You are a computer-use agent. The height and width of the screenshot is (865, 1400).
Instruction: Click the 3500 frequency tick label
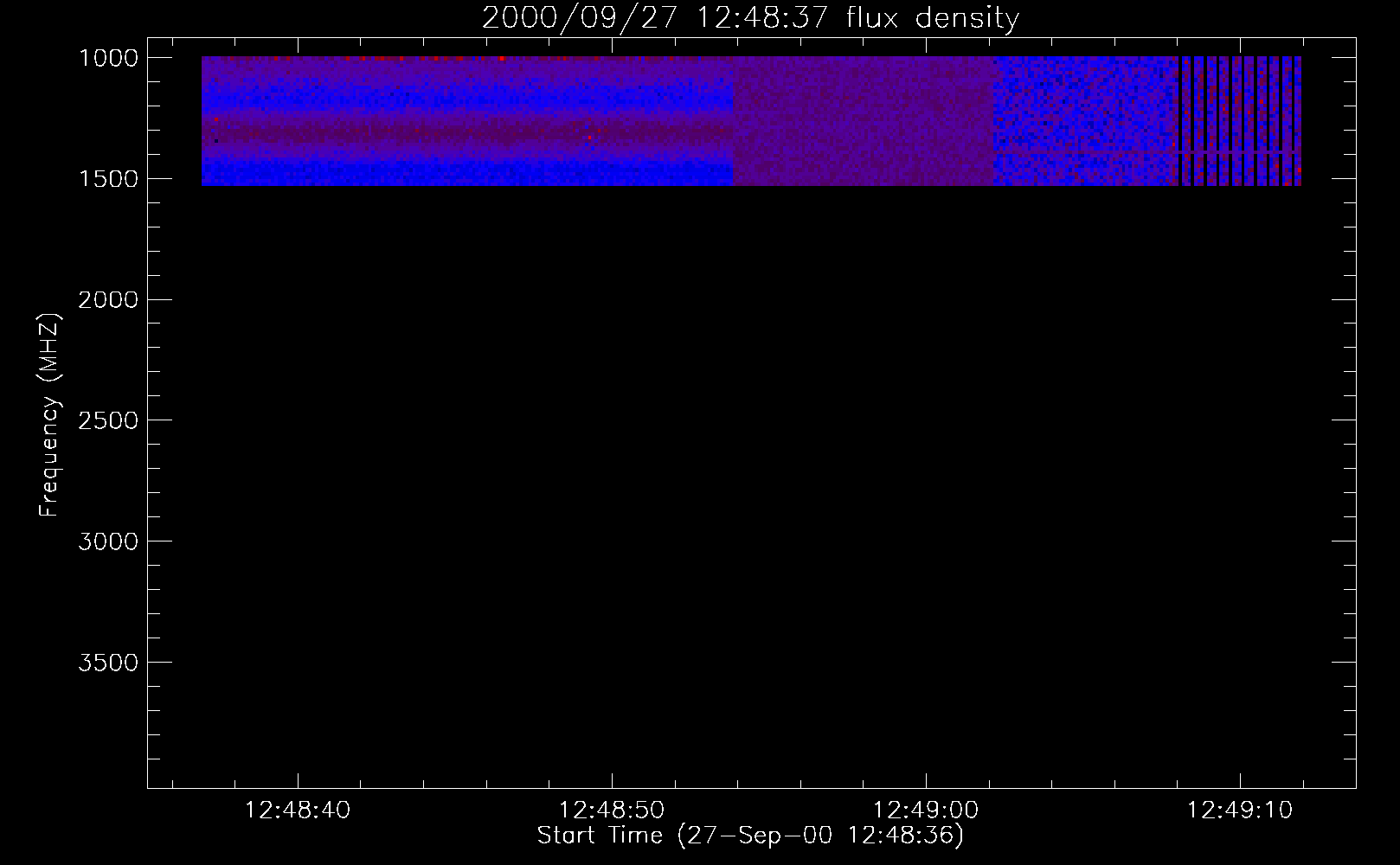(108, 663)
